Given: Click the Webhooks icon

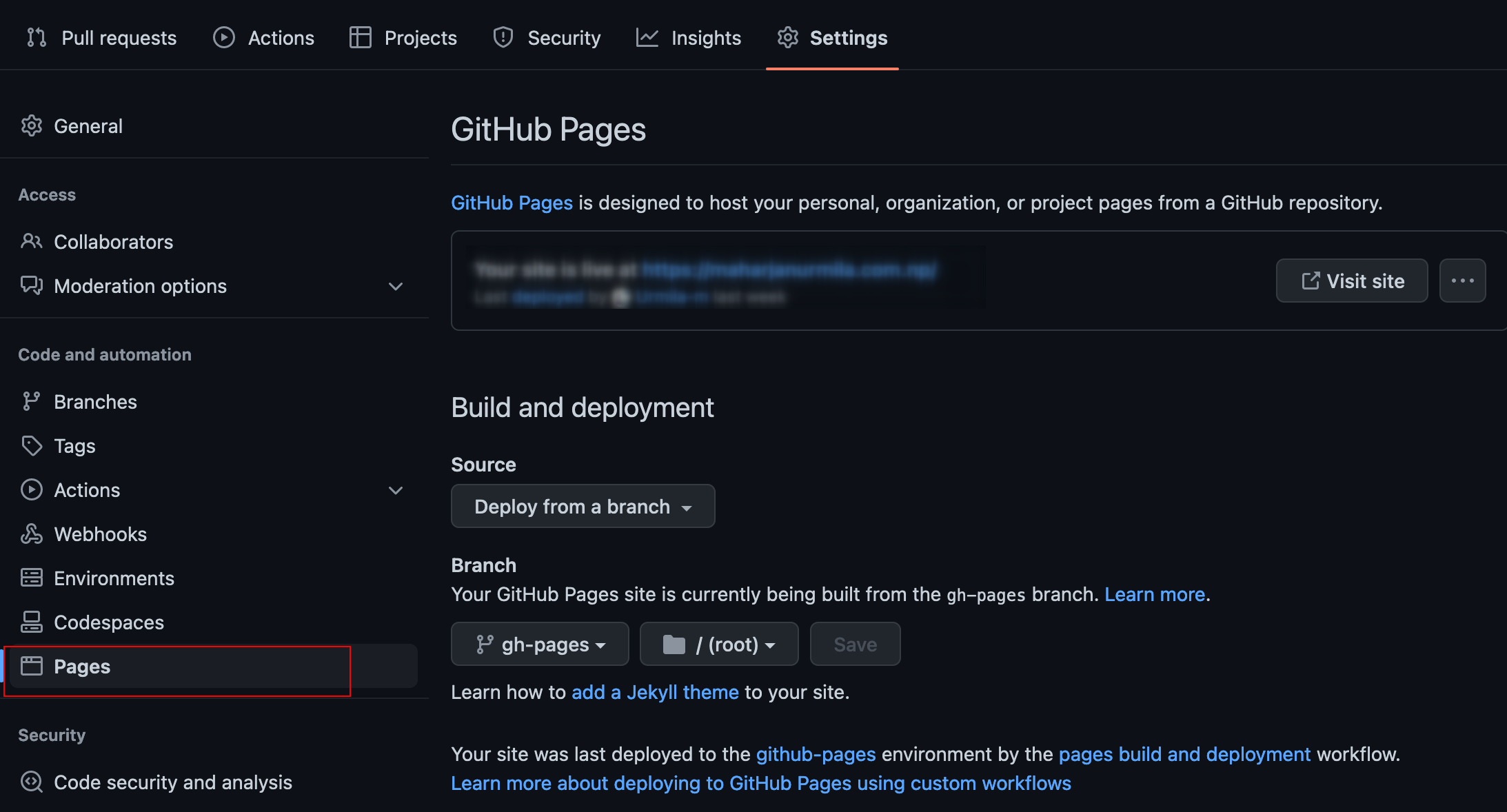Looking at the screenshot, I should pos(32,534).
